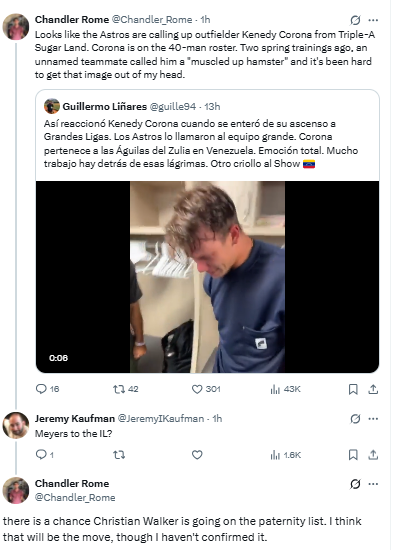Bookmark Chandler Rome's top tweet
This screenshot has height=550, width=395.
coord(353,389)
